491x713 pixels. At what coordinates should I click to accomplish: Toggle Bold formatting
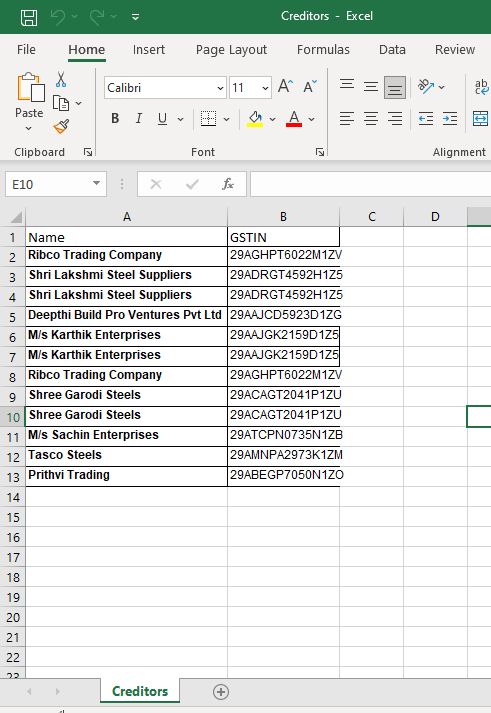(x=115, y=119)
